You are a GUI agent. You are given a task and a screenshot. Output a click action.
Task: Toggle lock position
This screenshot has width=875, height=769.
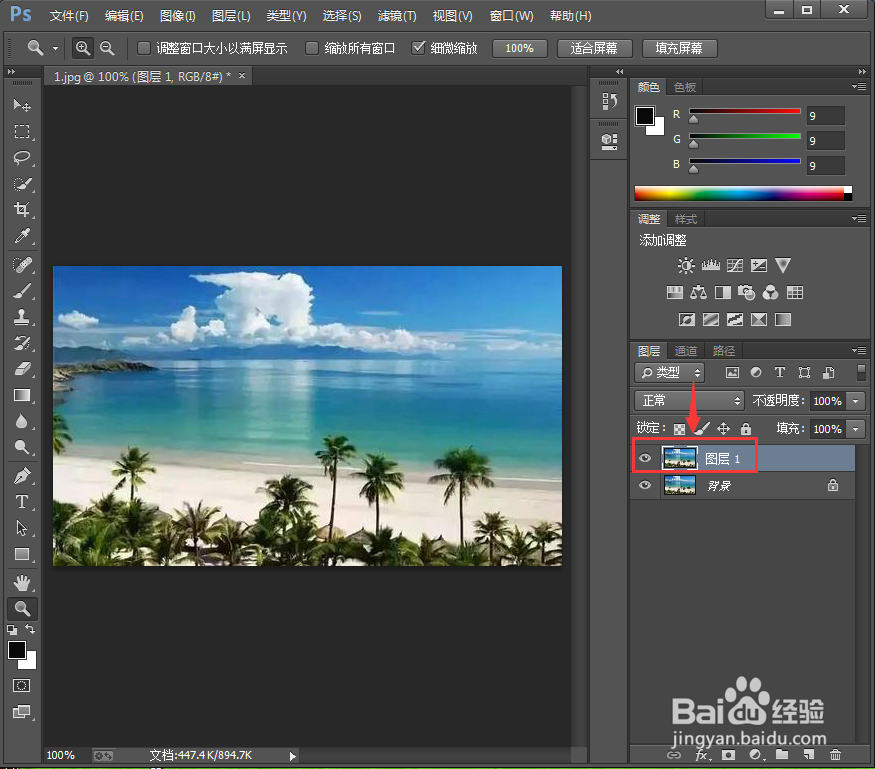click(x=723, y=429)
